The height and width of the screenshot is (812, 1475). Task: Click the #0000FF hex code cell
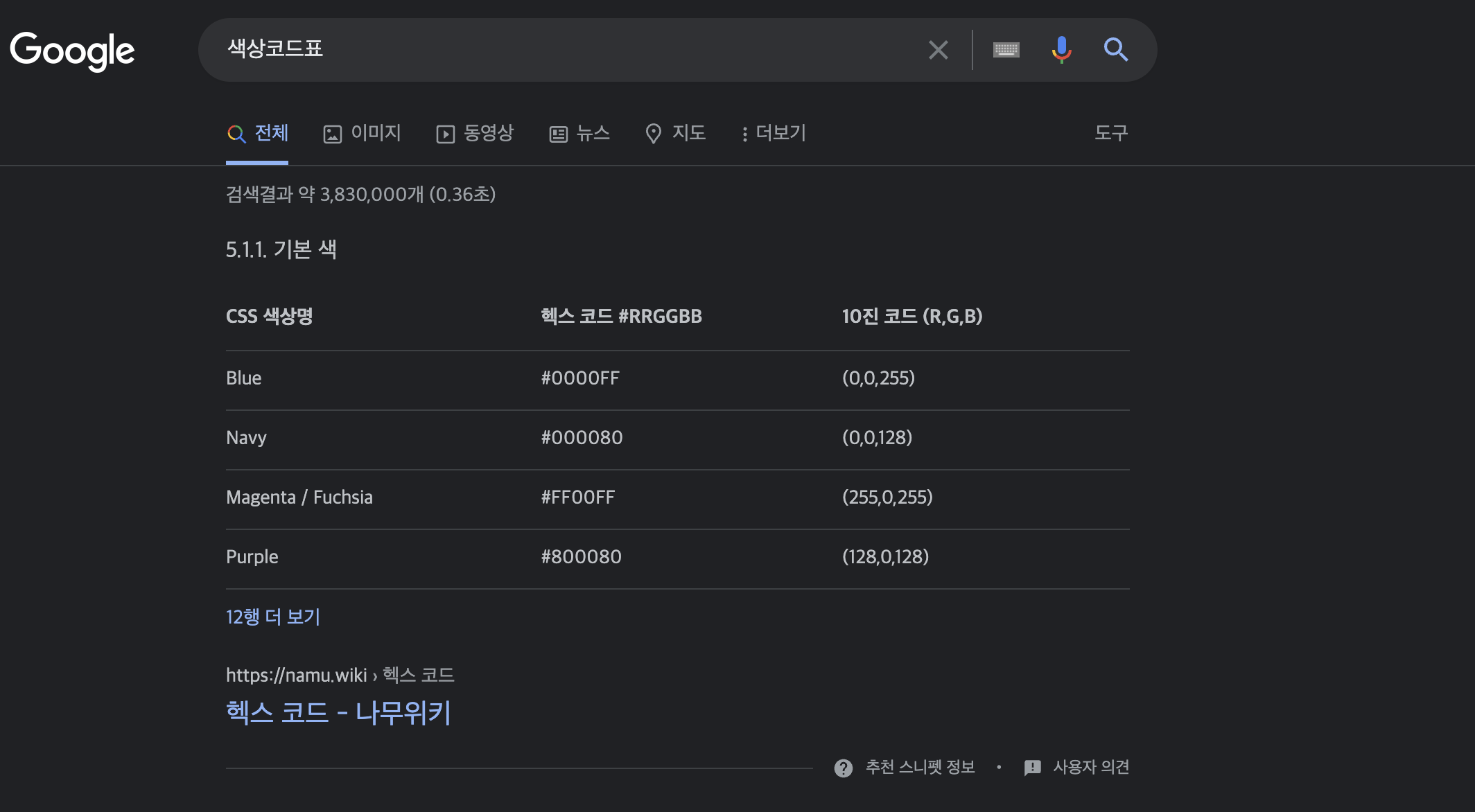tap(580, 378)
